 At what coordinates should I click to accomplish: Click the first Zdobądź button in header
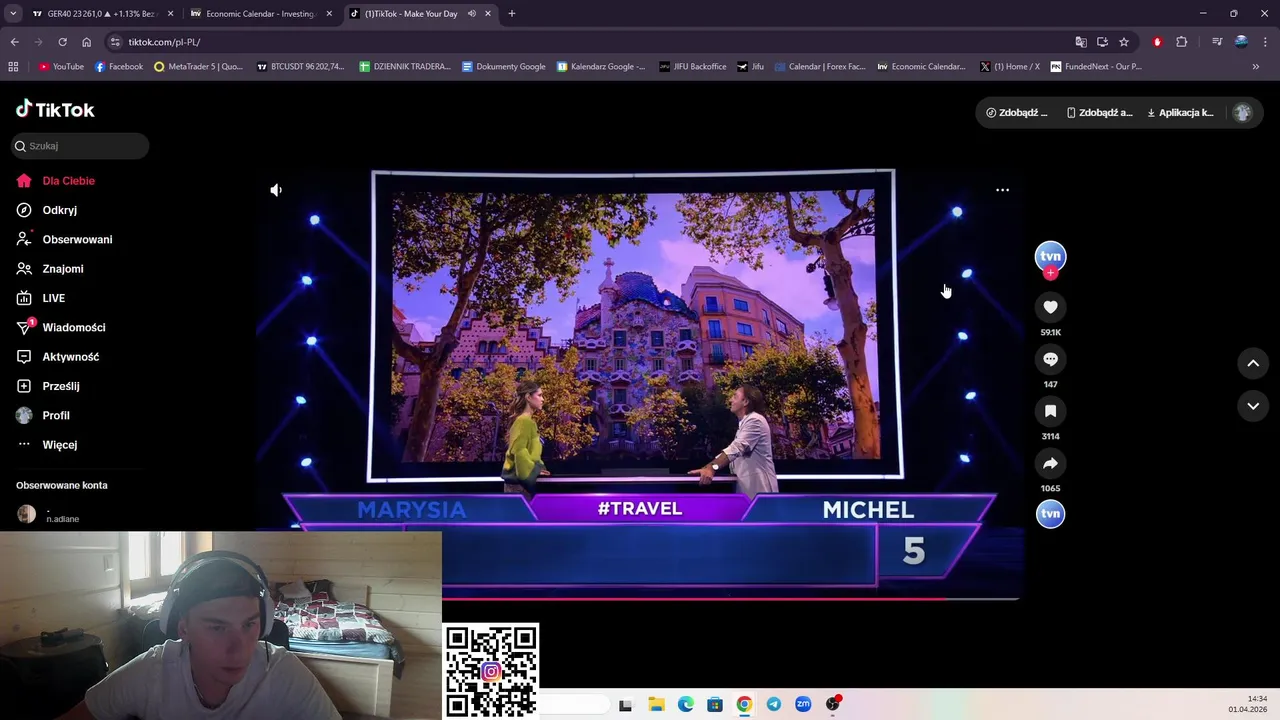pyautogui.click(x=1017, y=113)
